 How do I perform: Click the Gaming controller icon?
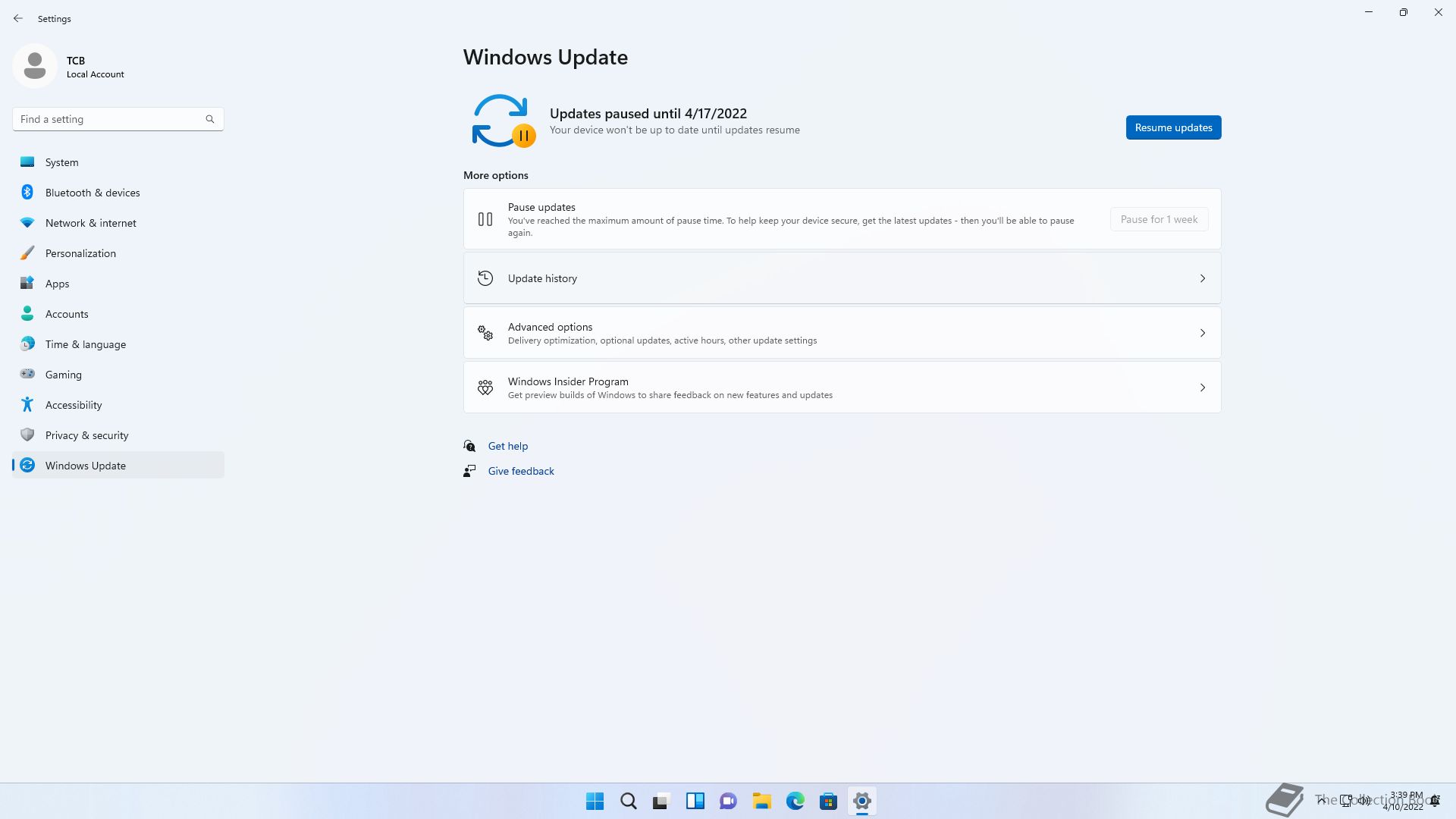point(27,374)
